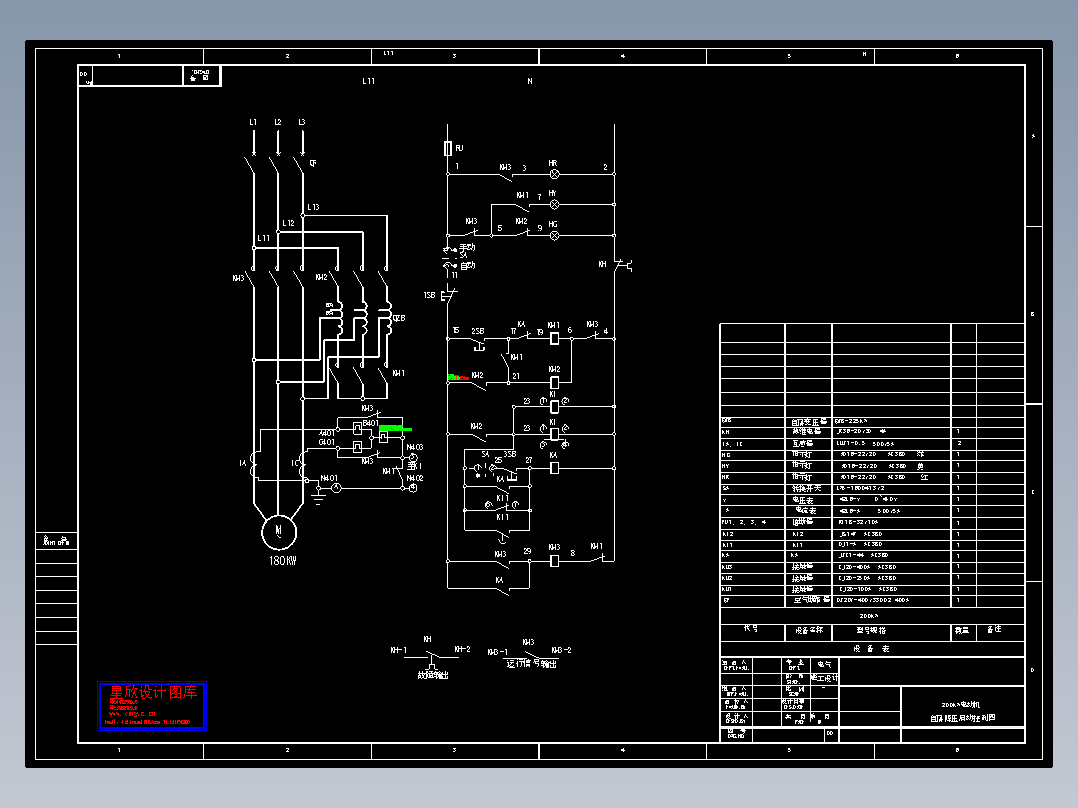Select the 故障输出 fault output text
1078x808 pixels.
pos(433,675)
